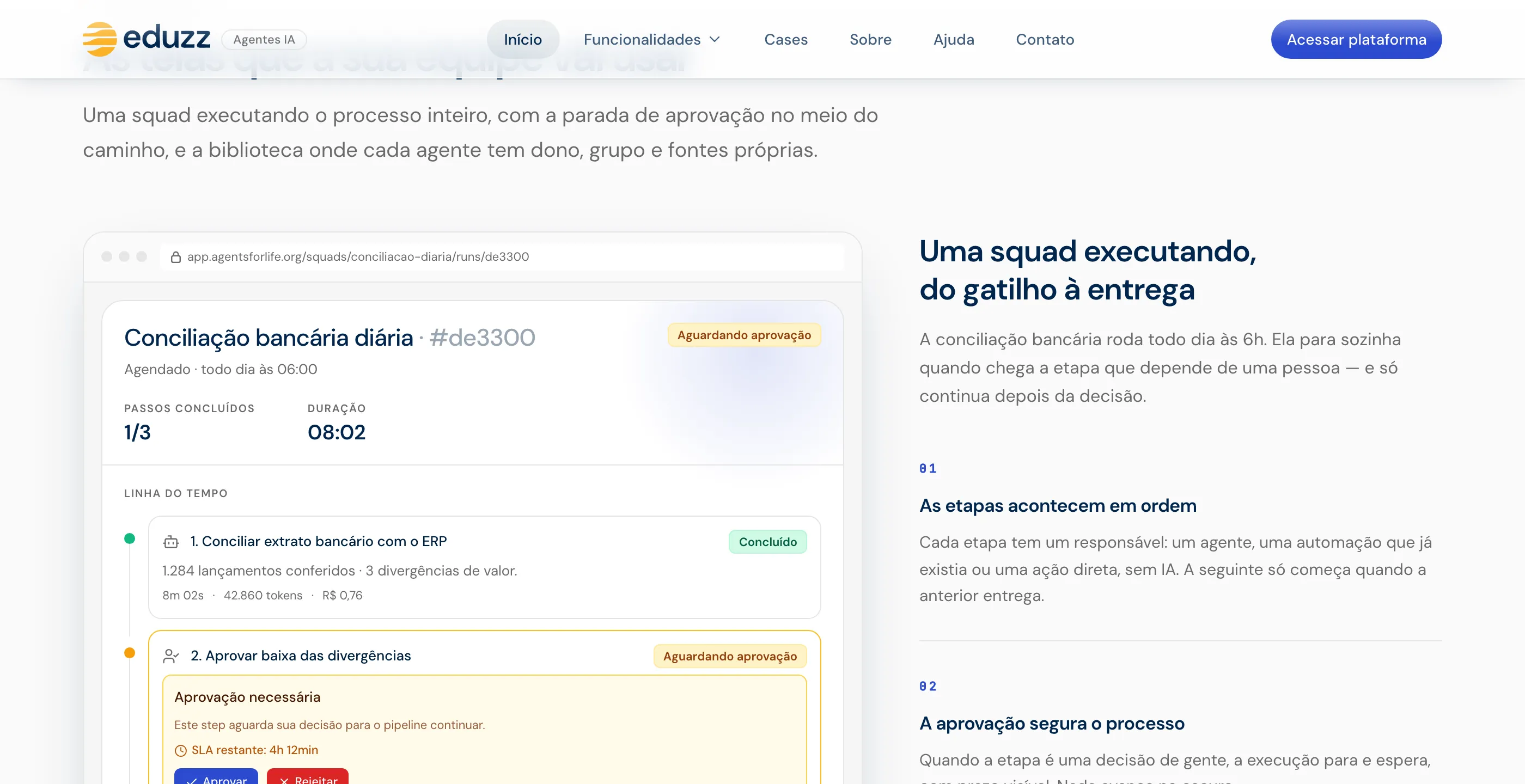
Task: Click the Agentes IA badge
Action: 264,39
